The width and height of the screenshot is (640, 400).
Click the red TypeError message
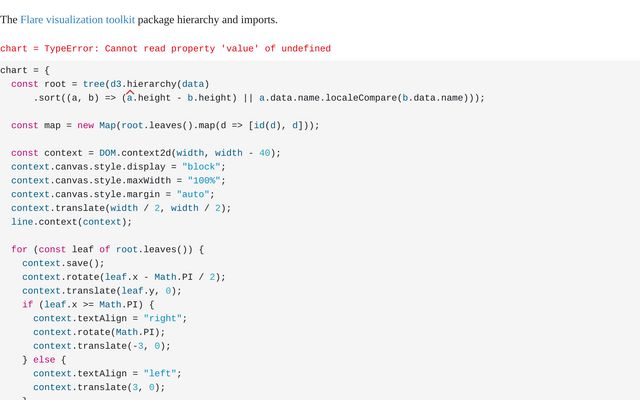tap(165, 48)
